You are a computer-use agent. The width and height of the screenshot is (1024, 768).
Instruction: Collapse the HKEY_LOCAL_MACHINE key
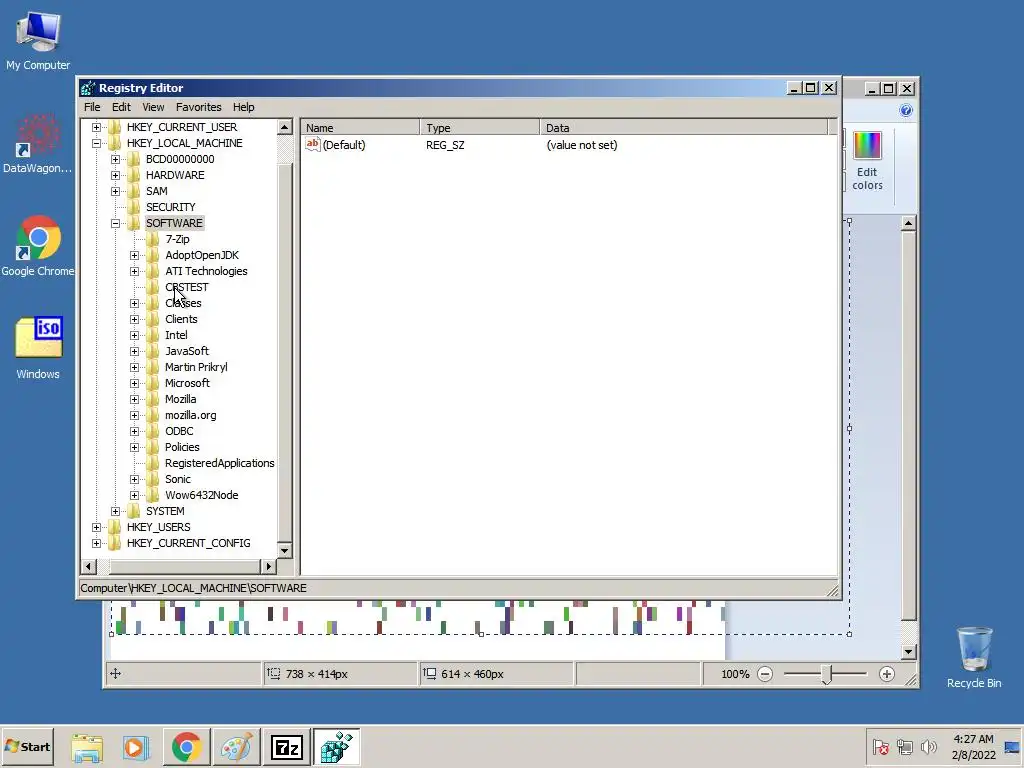pos(96,143)
